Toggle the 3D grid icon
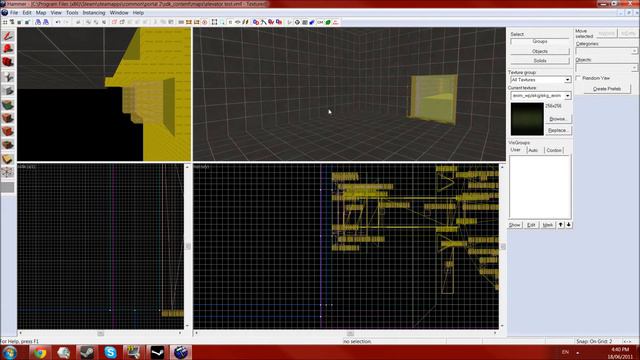 coord(12,22)
